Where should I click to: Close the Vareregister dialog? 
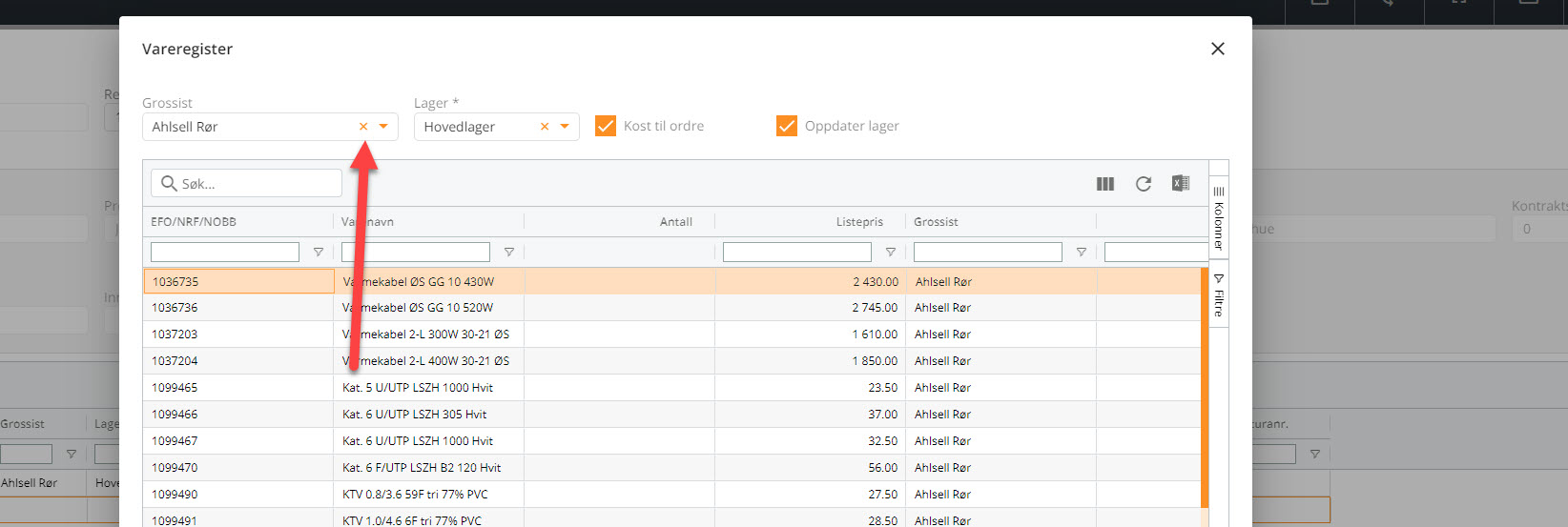pyautogui.click(x=1218, y=49)
